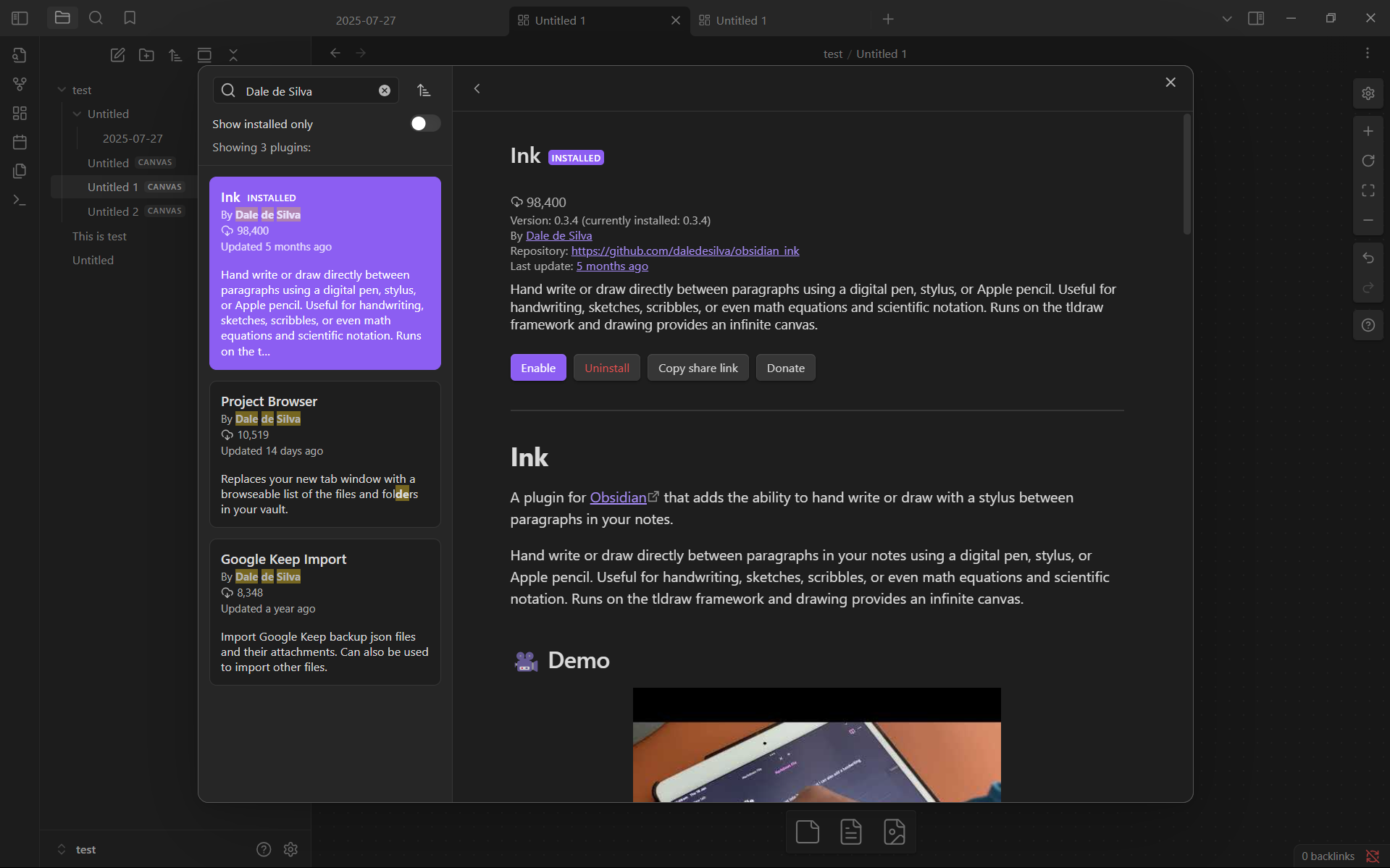The image size is (1390, 868).
Task: Click Copy share link button
Action: click(x=698, y=368)
